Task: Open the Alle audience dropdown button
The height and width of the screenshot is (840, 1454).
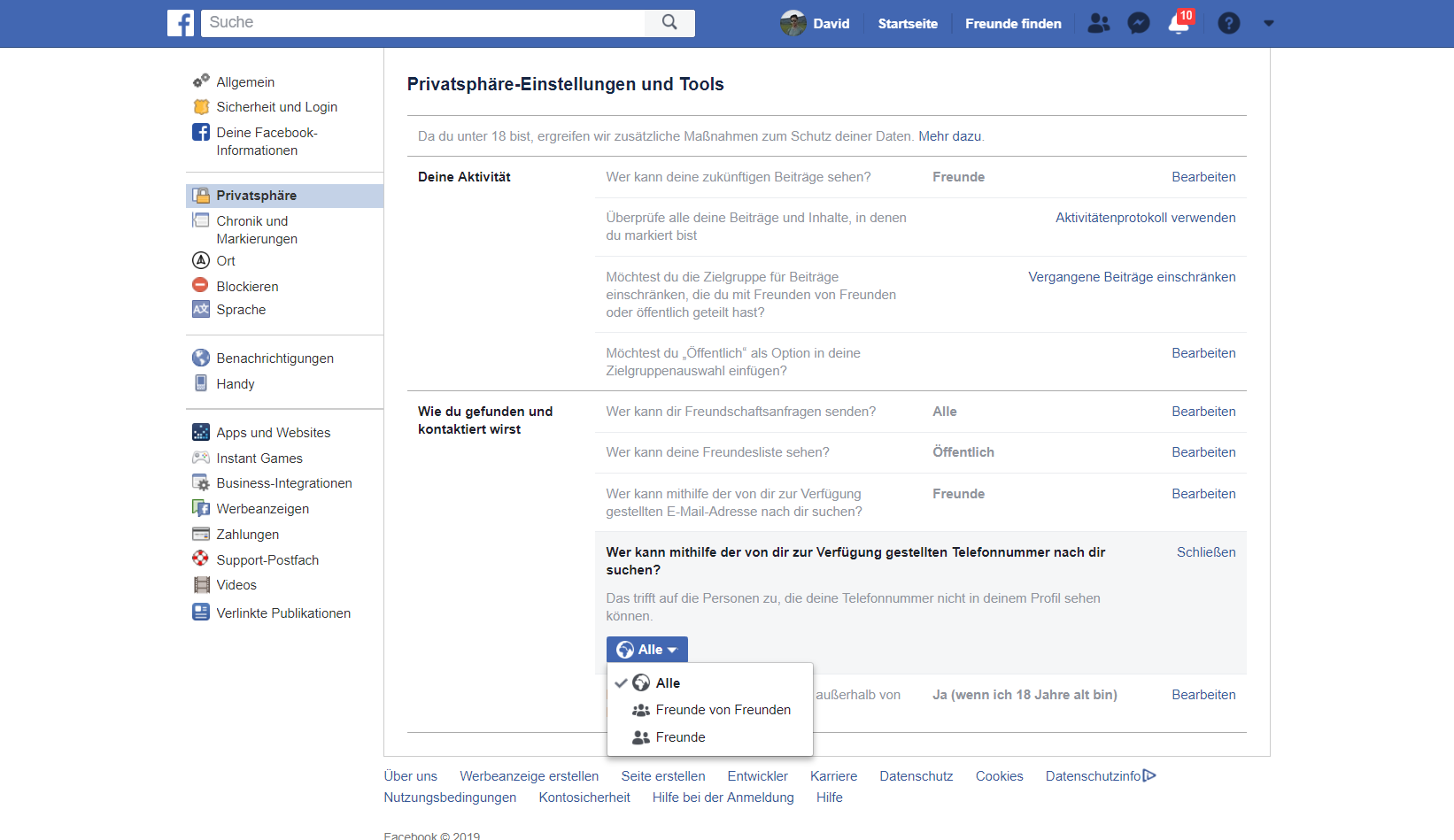Action: (x=647, y=650)
